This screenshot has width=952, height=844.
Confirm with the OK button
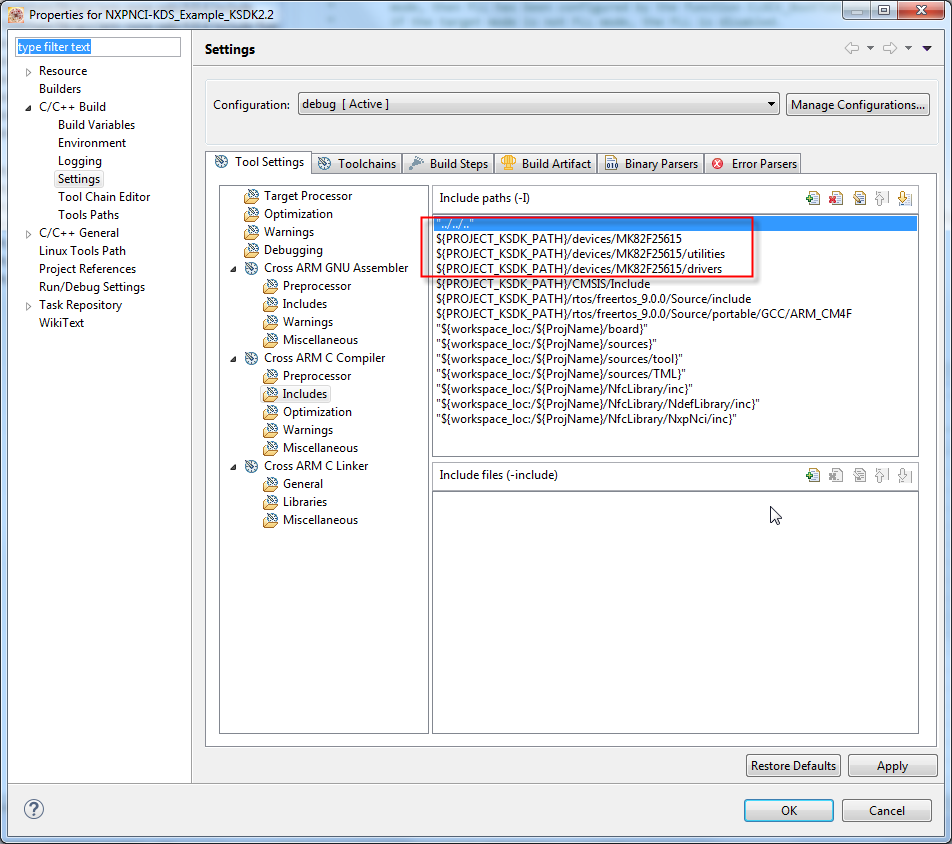789,811
